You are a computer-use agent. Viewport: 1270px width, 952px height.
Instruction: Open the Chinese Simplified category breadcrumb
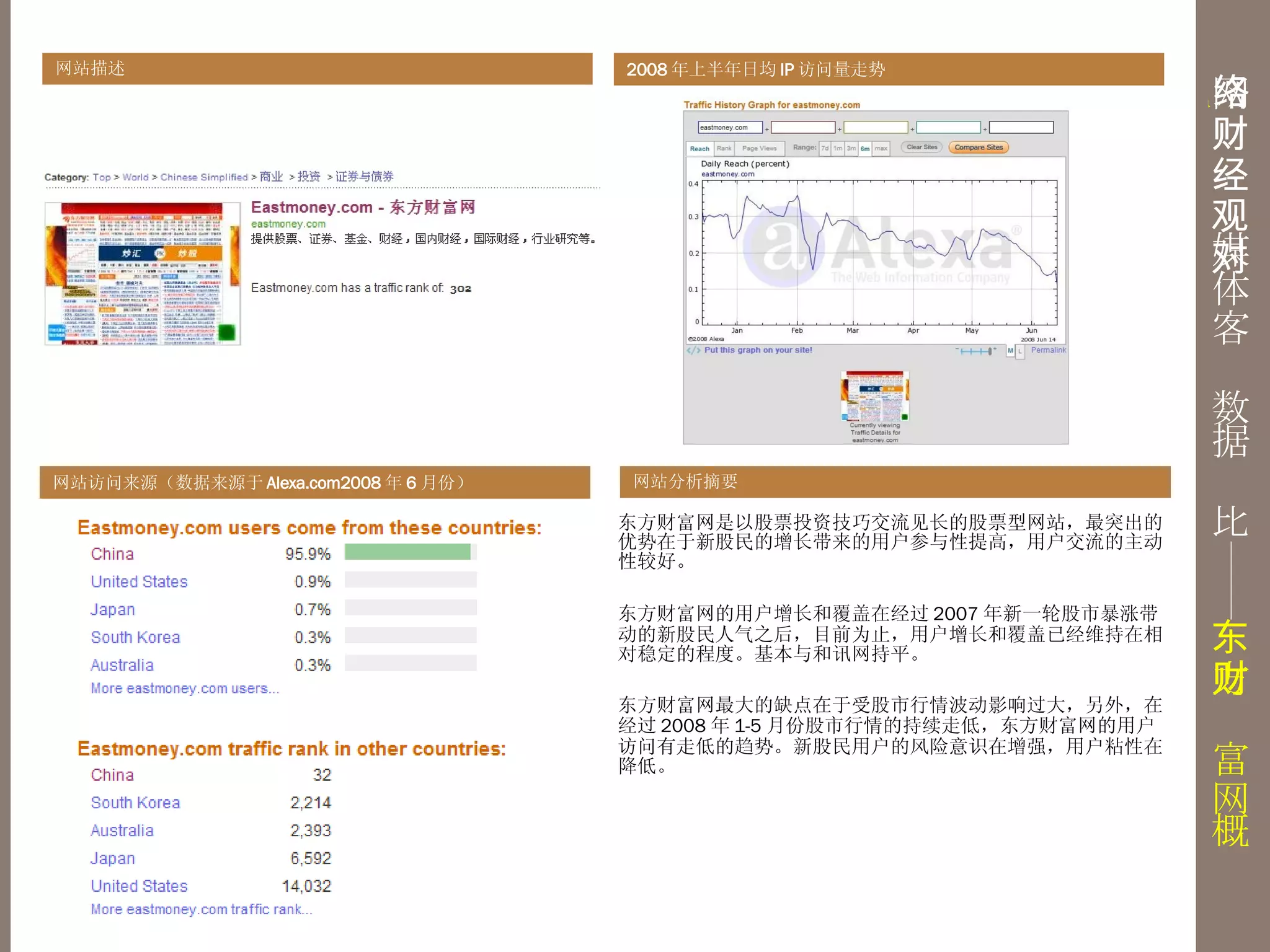[x=204, y=177]
